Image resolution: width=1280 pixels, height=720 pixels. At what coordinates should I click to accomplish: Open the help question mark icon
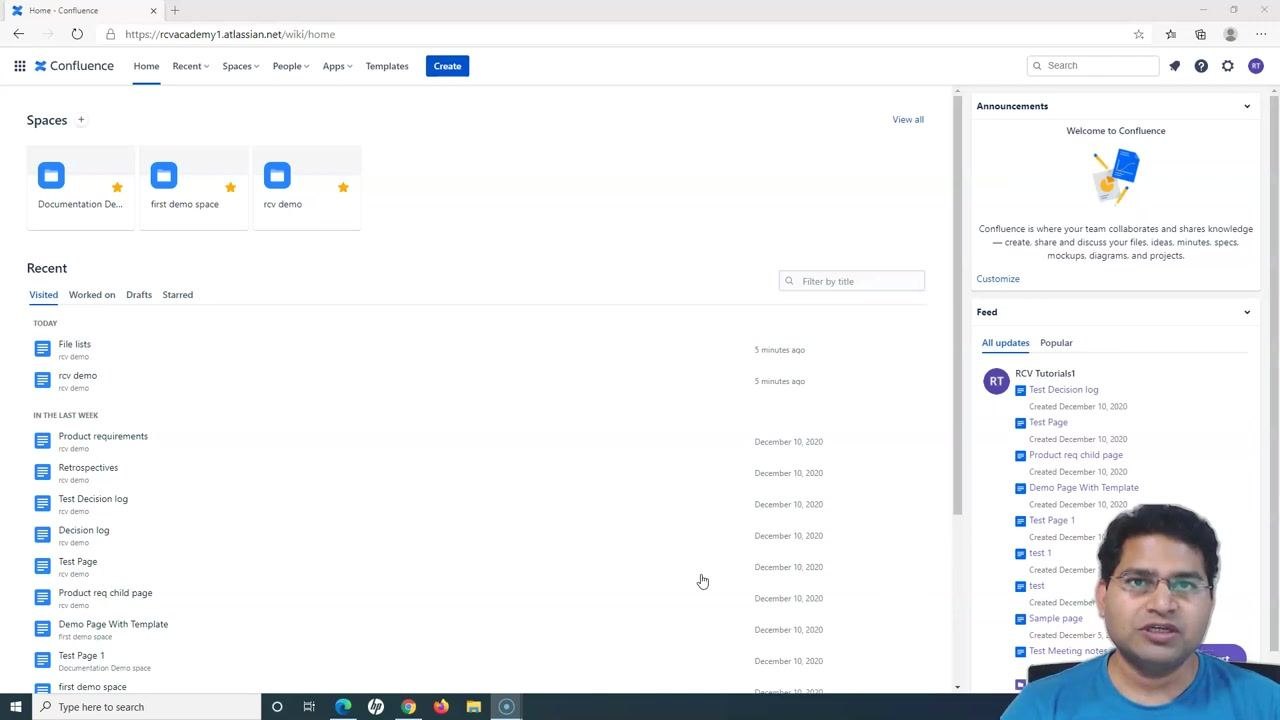pyautogui.click(x=1201, y=66)
